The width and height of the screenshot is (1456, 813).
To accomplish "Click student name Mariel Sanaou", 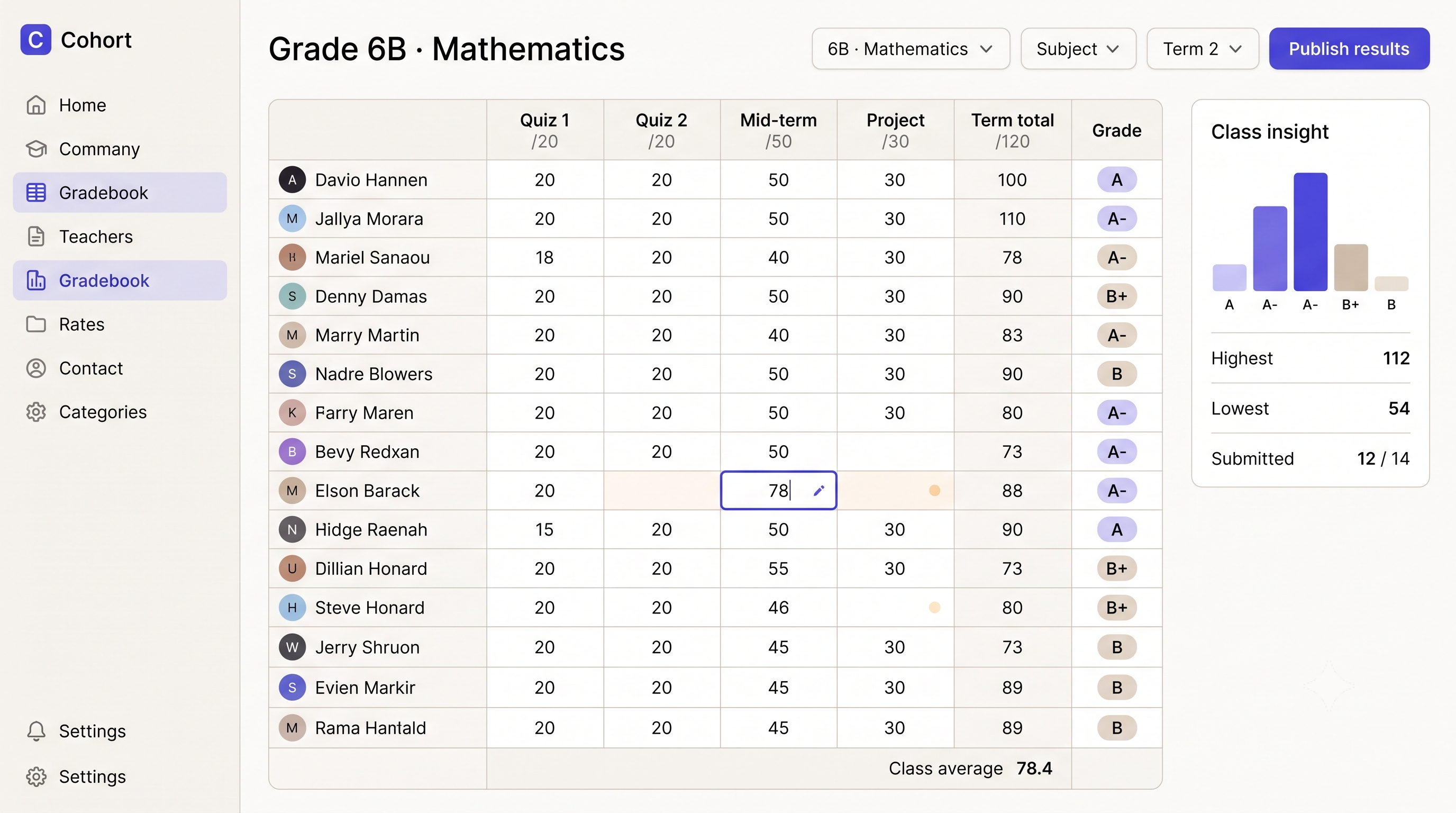I will pyautogui.click(x=372, y=258).
